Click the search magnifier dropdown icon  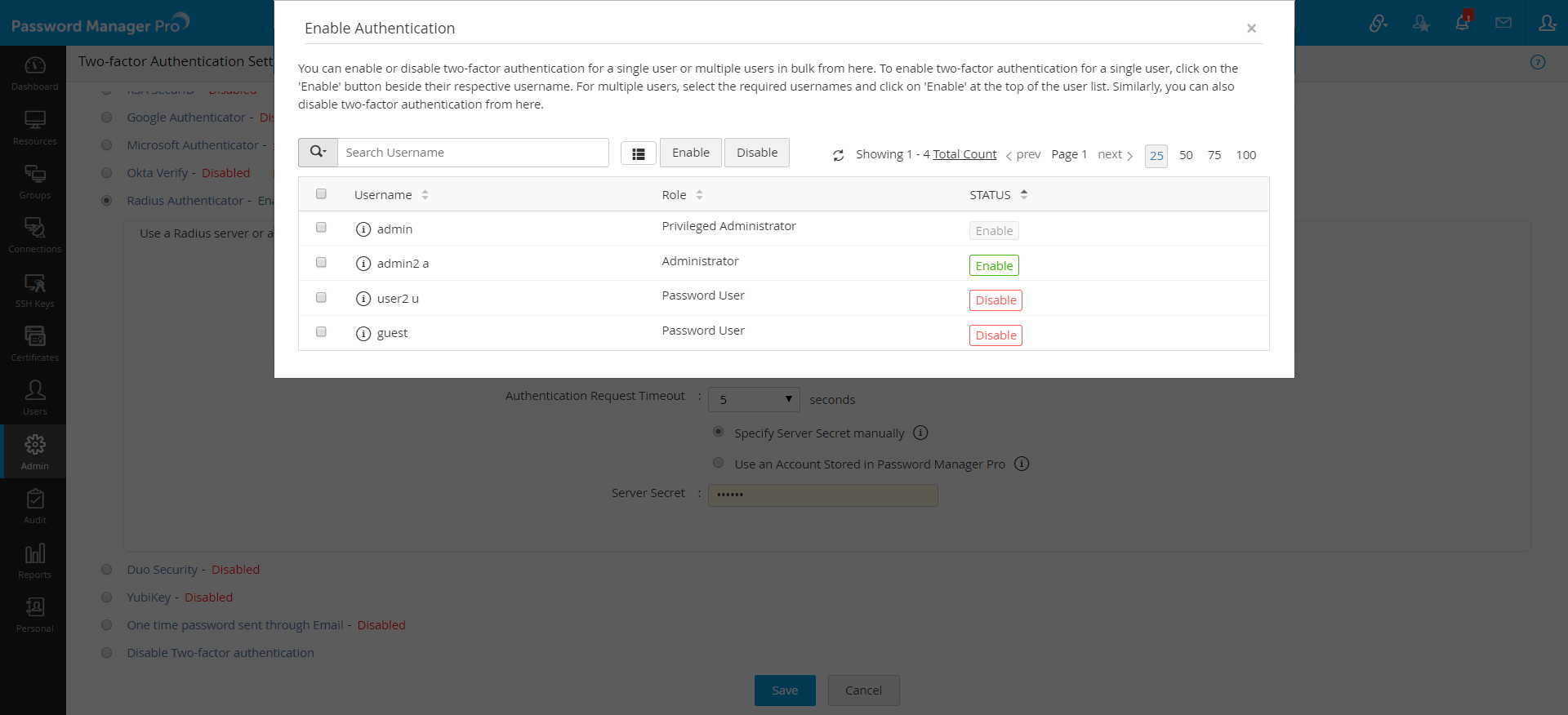click(318, 153)
